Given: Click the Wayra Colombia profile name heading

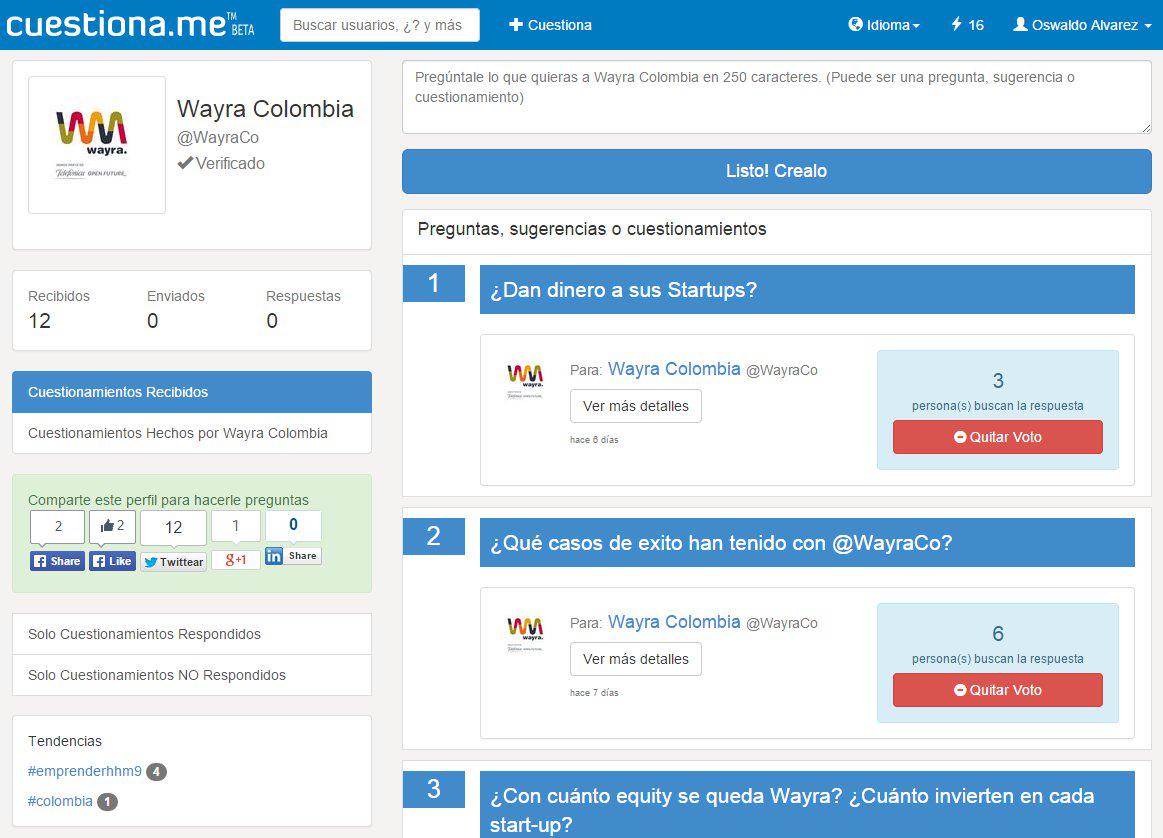Looking at the screenshot, I should click(x=265, y=109).
